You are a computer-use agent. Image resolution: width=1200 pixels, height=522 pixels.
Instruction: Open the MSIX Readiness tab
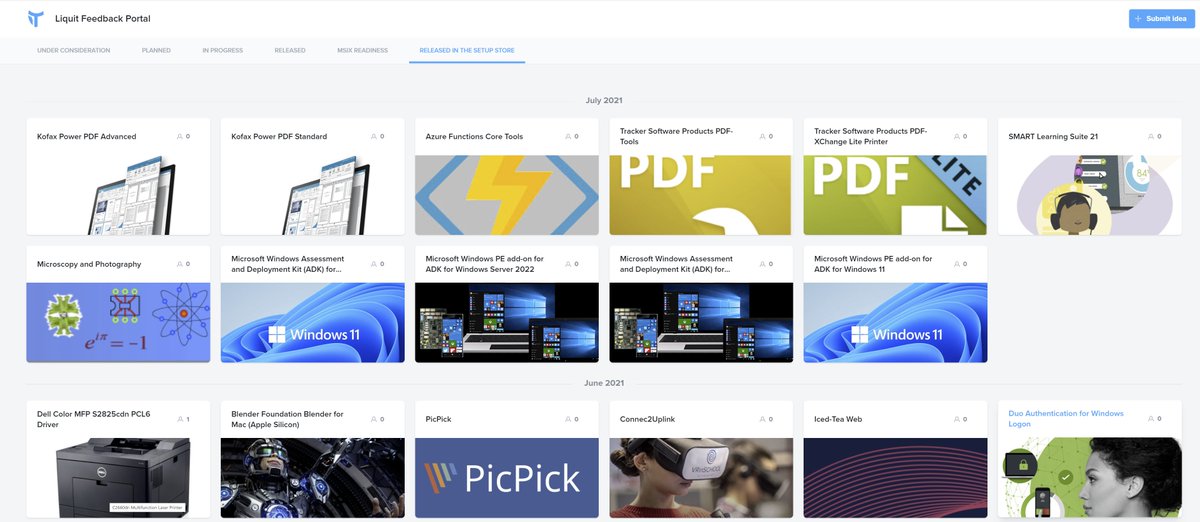(x=362, y=50)
